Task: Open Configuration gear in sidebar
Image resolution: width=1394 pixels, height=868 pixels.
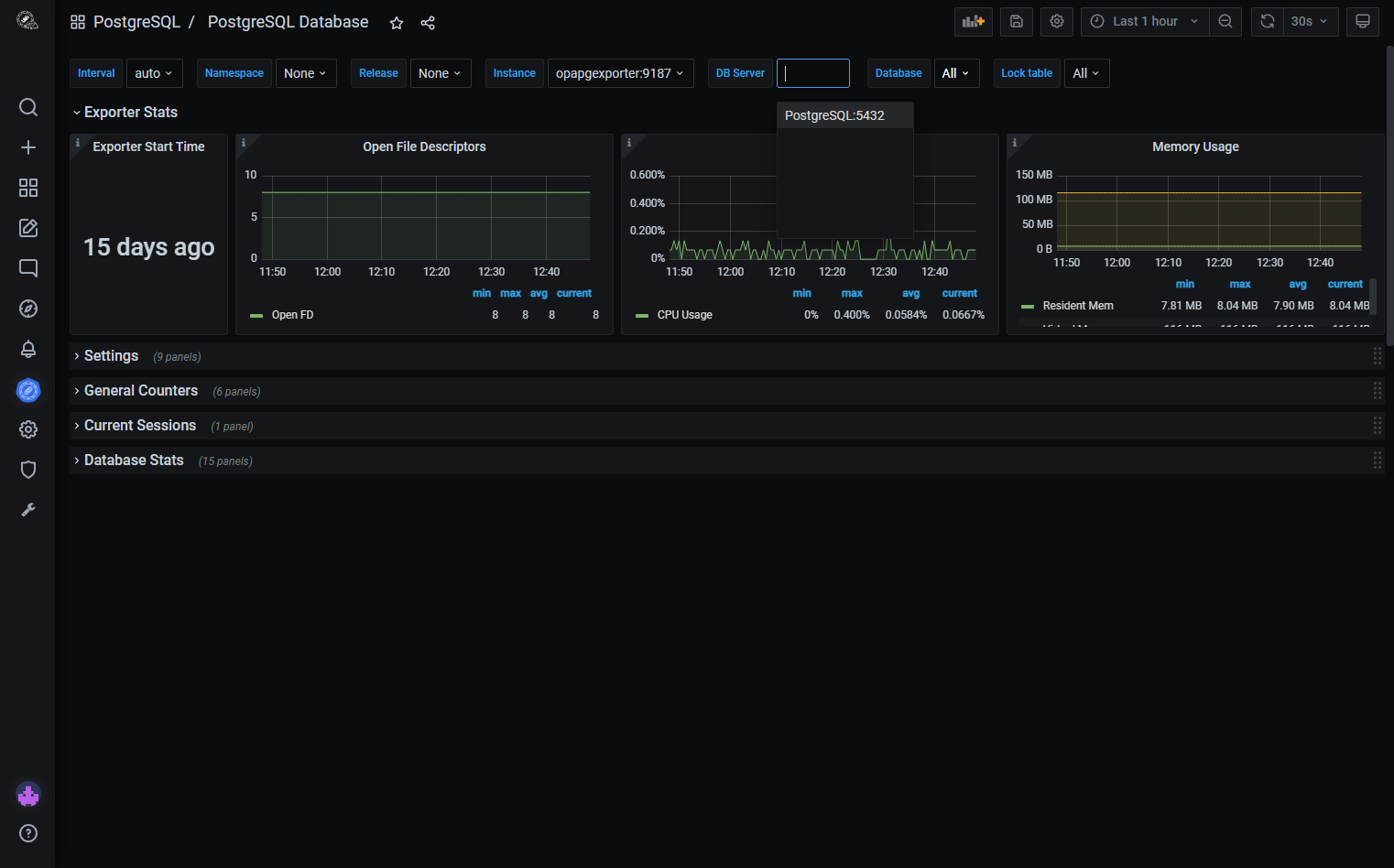Action: point(28,429)
